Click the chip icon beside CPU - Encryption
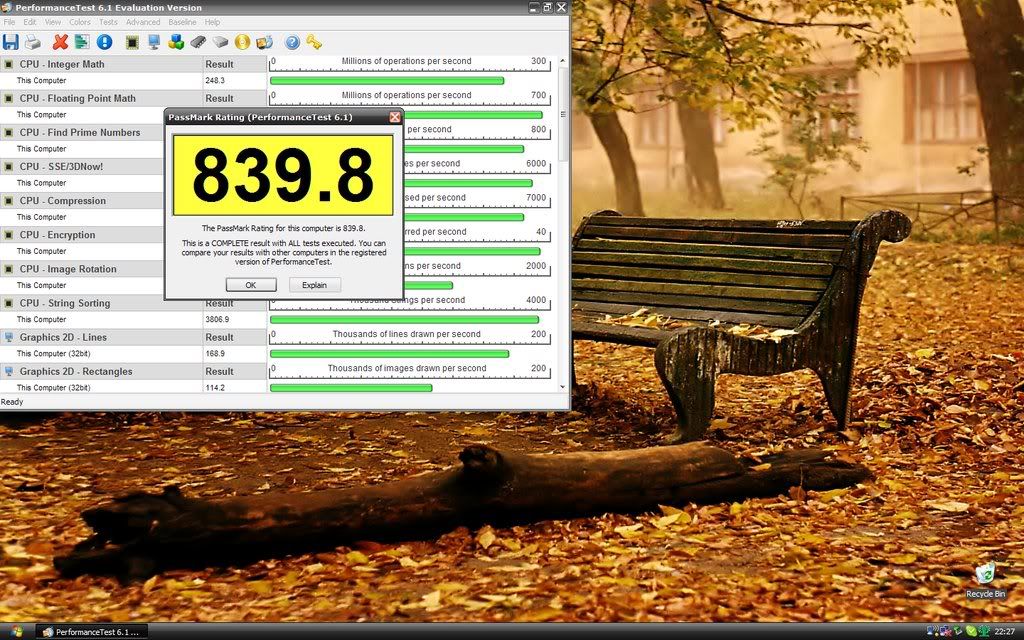 click(x=8, y=234)
